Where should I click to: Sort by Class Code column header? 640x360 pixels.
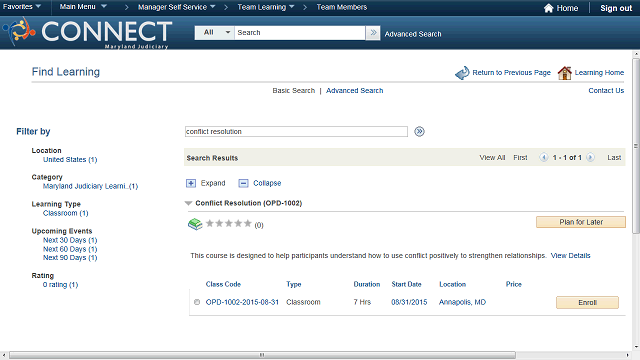point(223,284)
